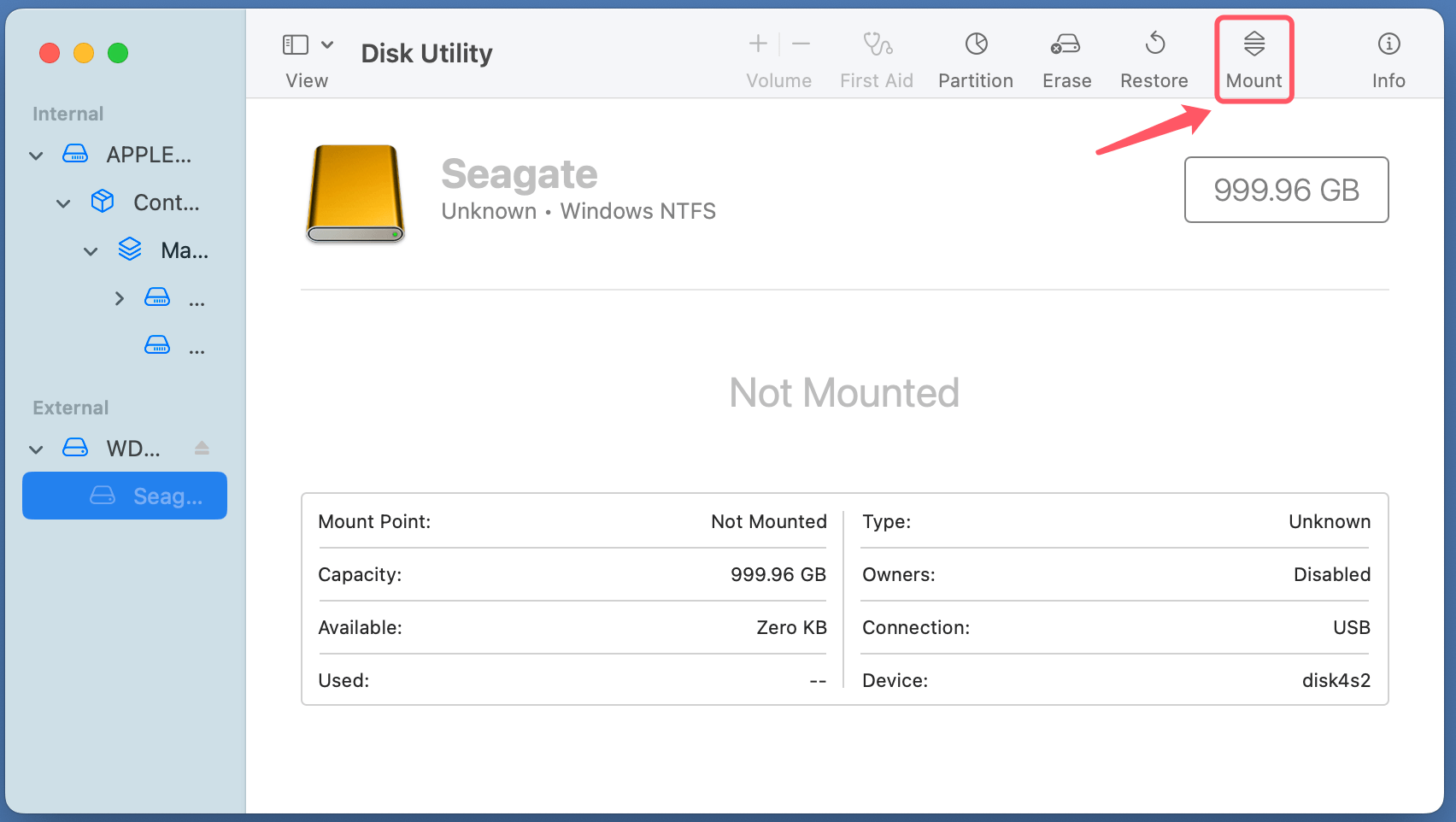Collapse the APPLE internal disk tree
The width and height of the screenshot is (1456, 822).
[x=36, y=156]
